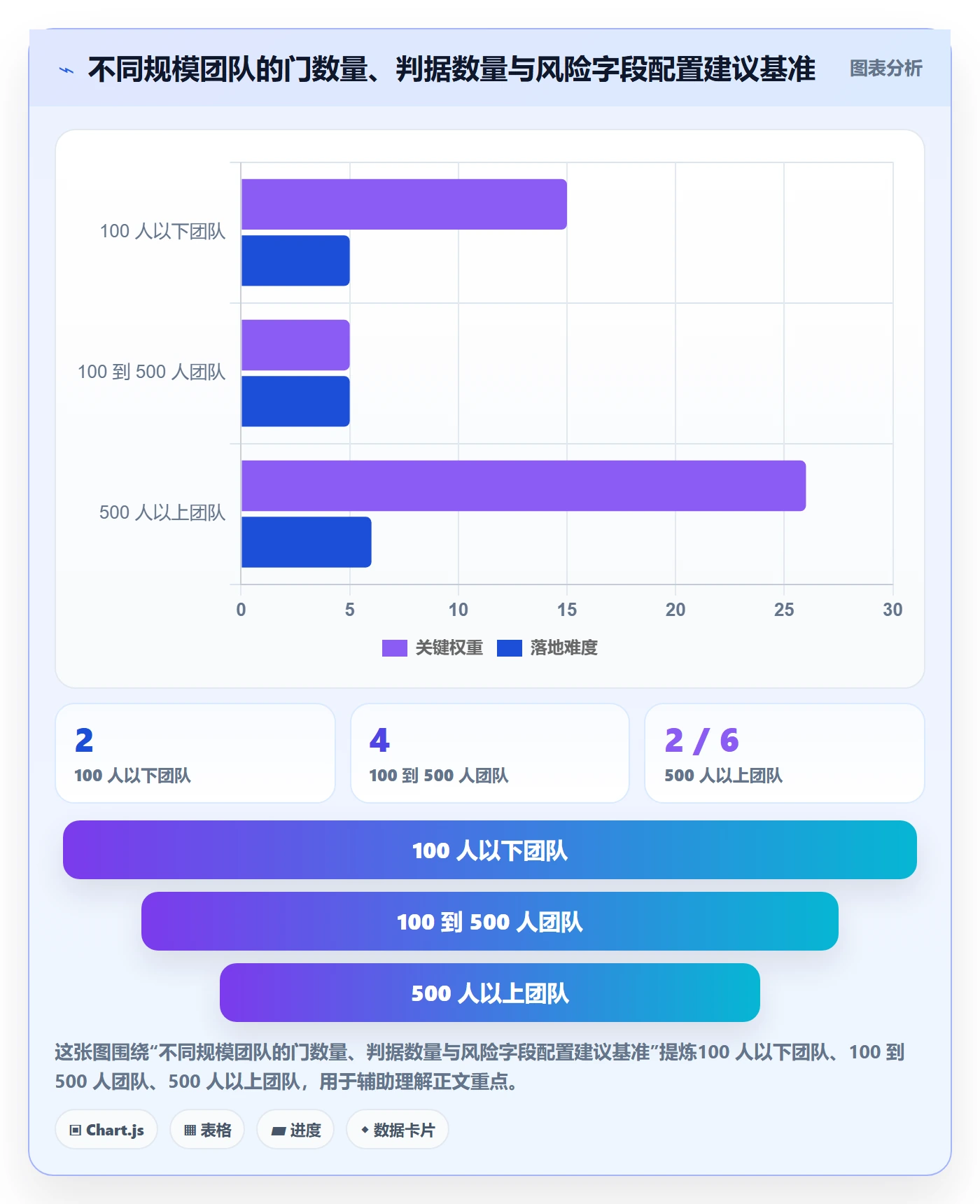
Task: Click the purple bar for 100 到 500 人团队
Action: (x=295, y=345)
